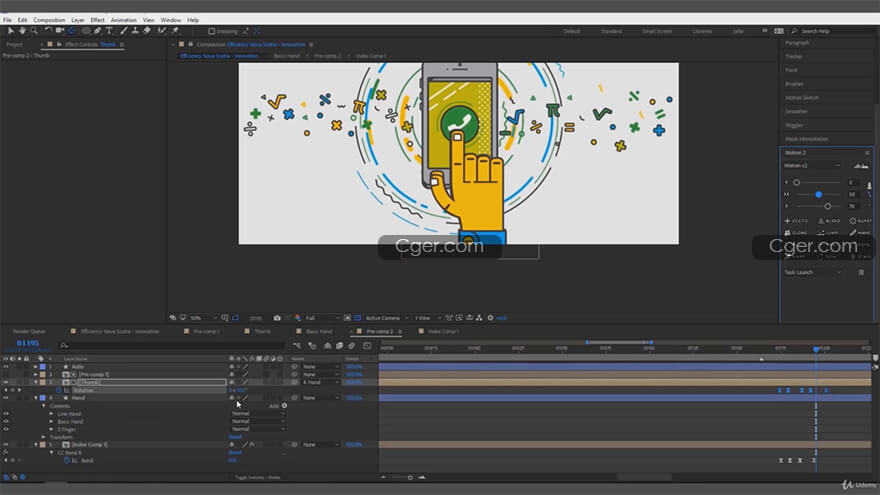Toggle the Rotation stopwatch on Thumb
880x495 pixels.
[x=59, y=390]
